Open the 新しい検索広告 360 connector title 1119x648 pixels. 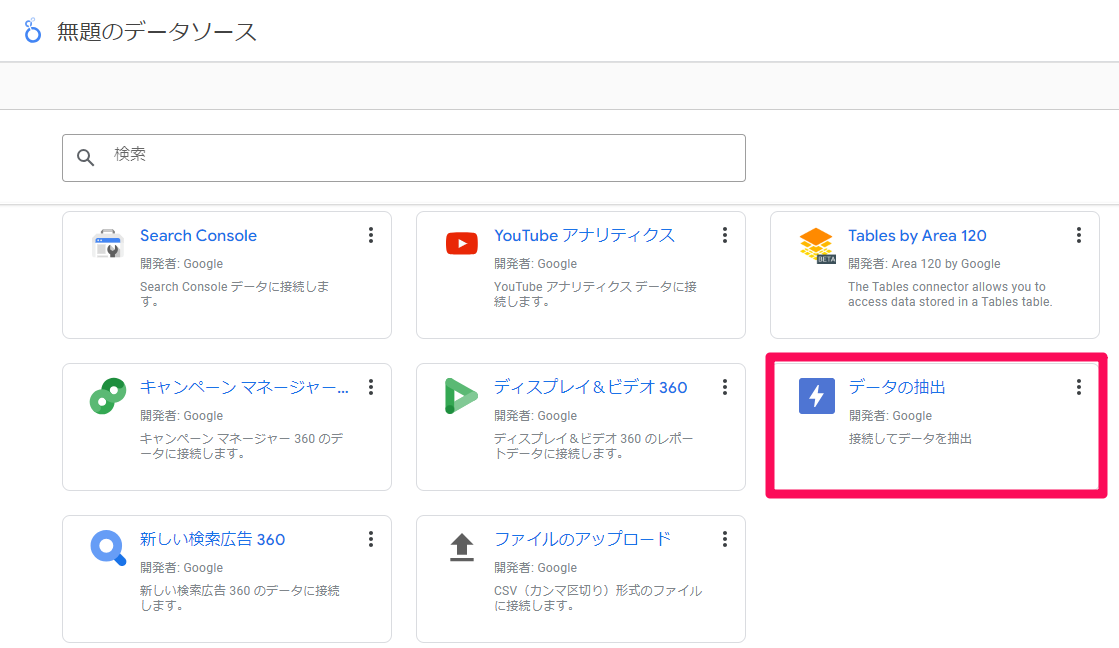tap(213, 540)
